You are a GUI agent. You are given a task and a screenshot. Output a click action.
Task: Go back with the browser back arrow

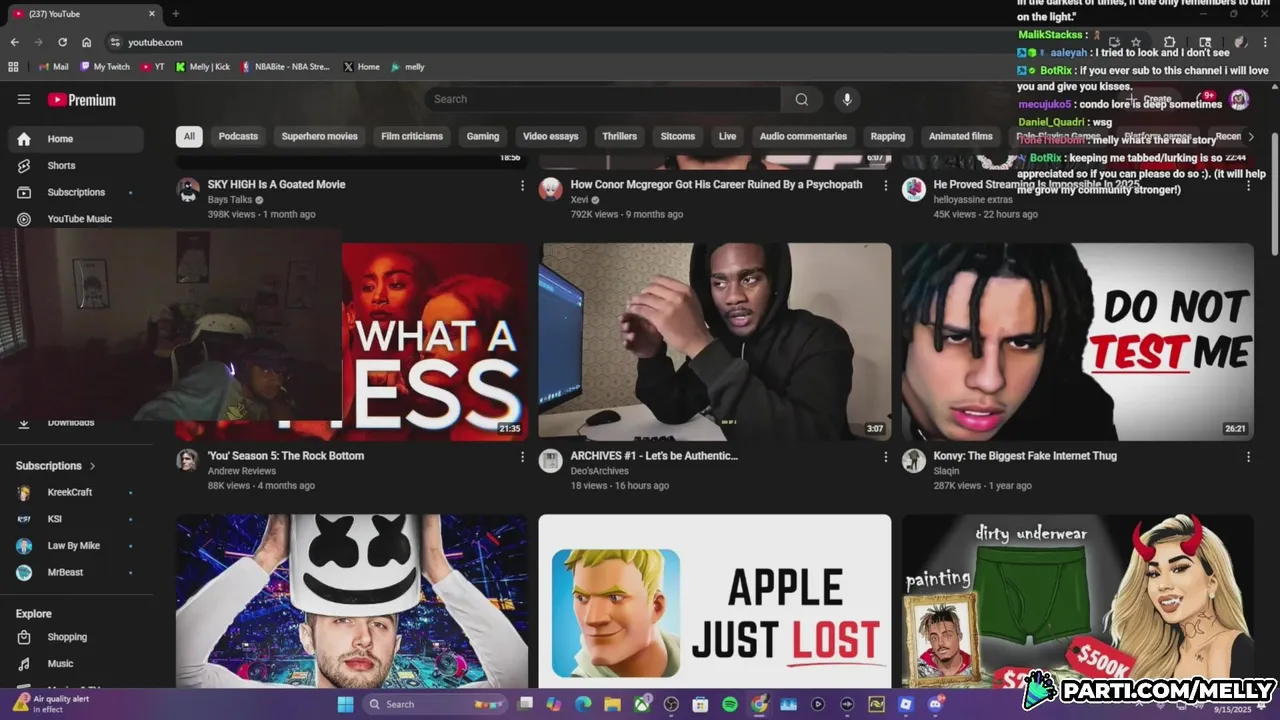14,42
